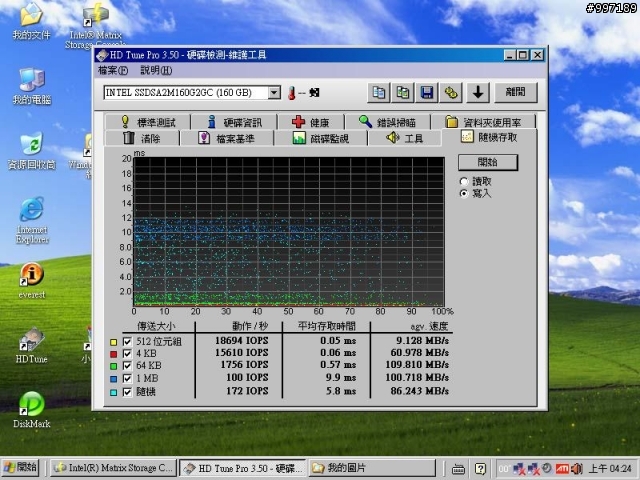Click the volume speaker tray icon
This screenshot has height=480, width=640.
tap(576, 469)
